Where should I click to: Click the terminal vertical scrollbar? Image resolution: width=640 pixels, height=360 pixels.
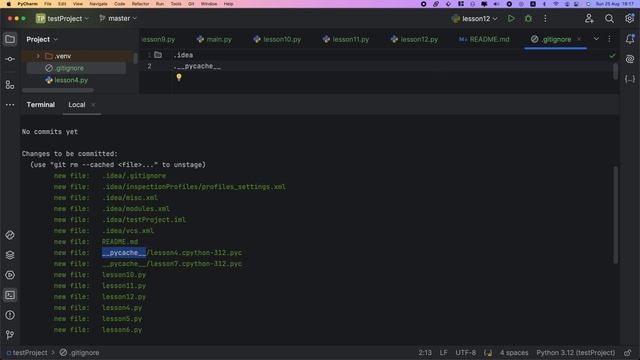tap(616, 215)
